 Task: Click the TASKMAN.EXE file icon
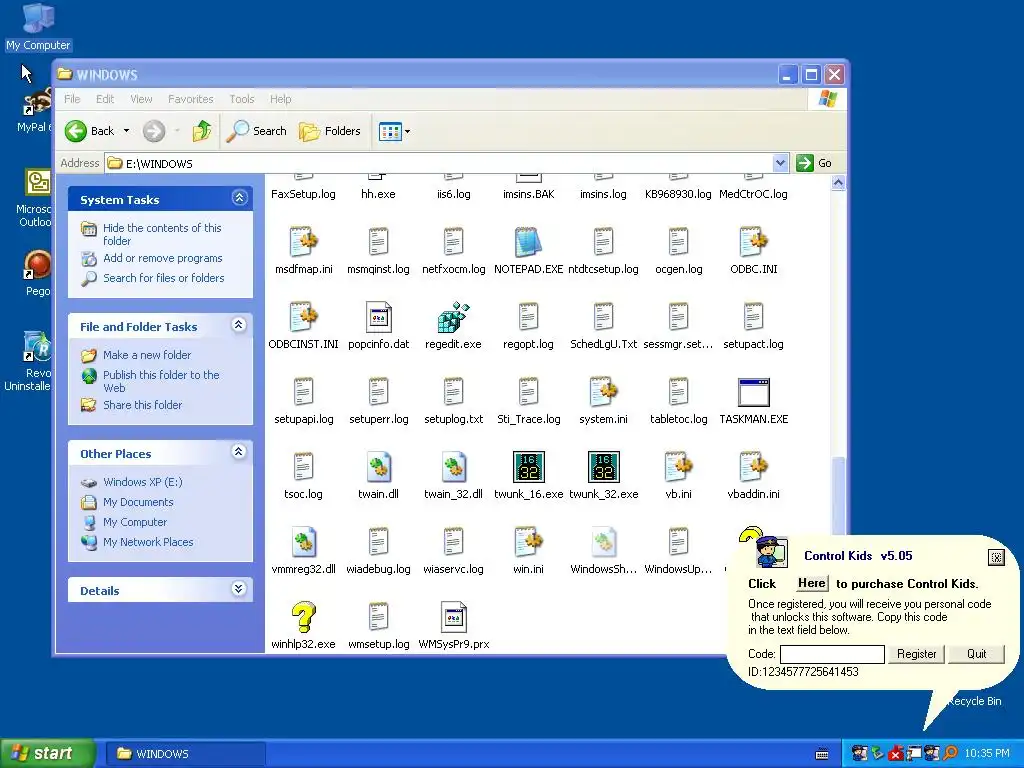(753, 392)
